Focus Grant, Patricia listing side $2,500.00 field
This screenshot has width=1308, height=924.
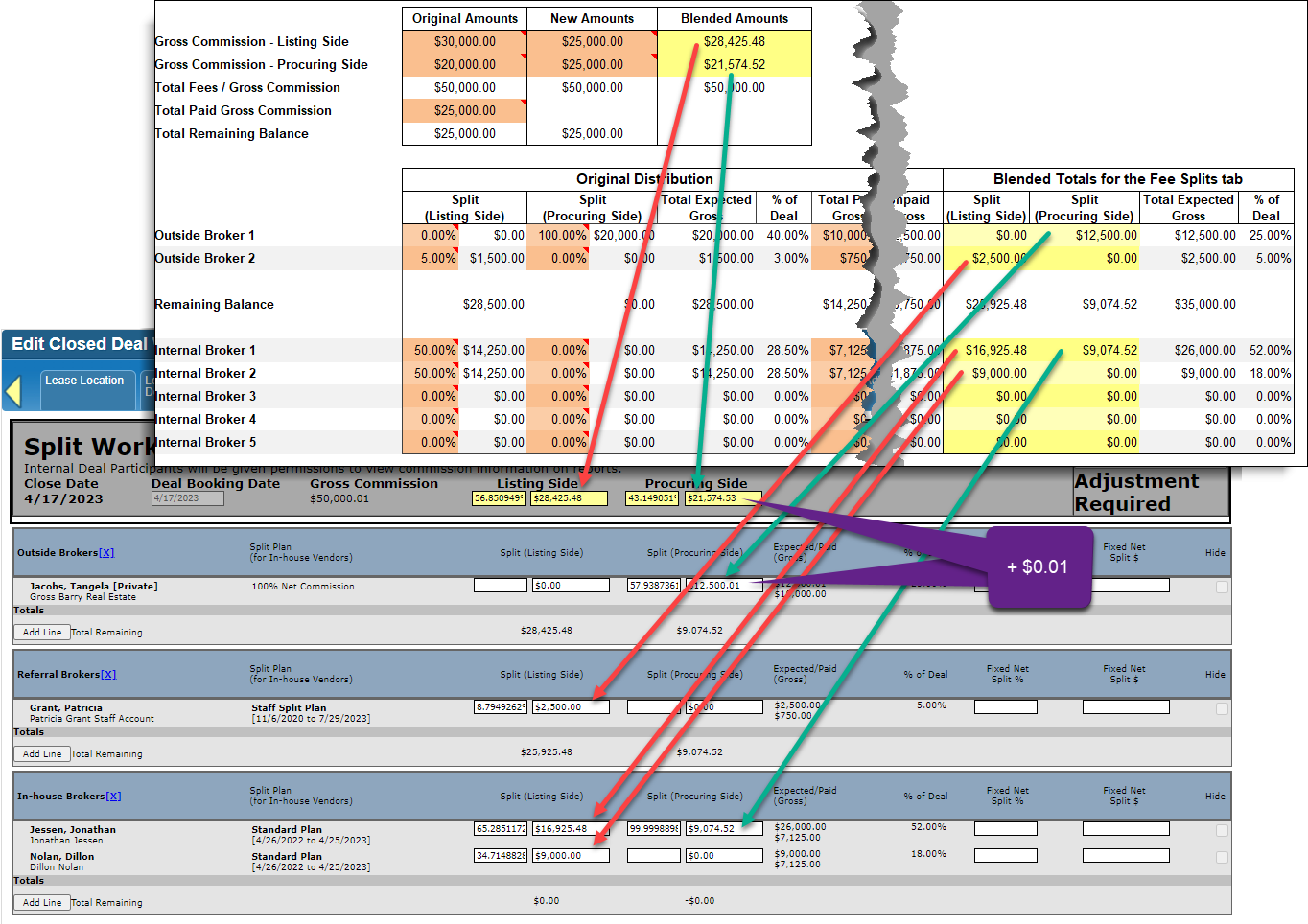pos(571,707)
